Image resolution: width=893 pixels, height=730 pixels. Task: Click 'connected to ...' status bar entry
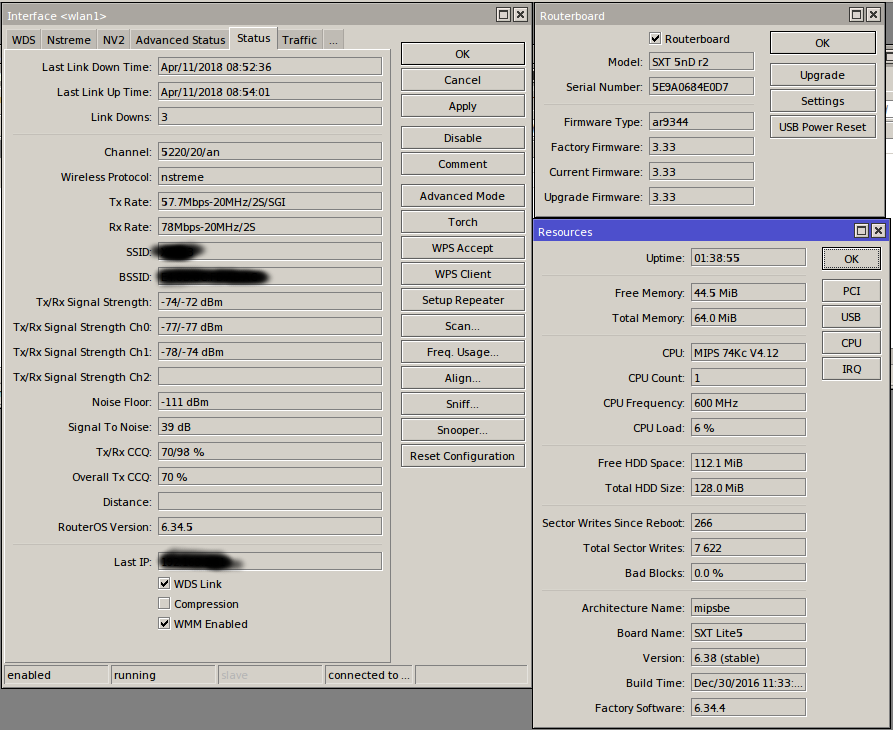click(x=368, y=675)
